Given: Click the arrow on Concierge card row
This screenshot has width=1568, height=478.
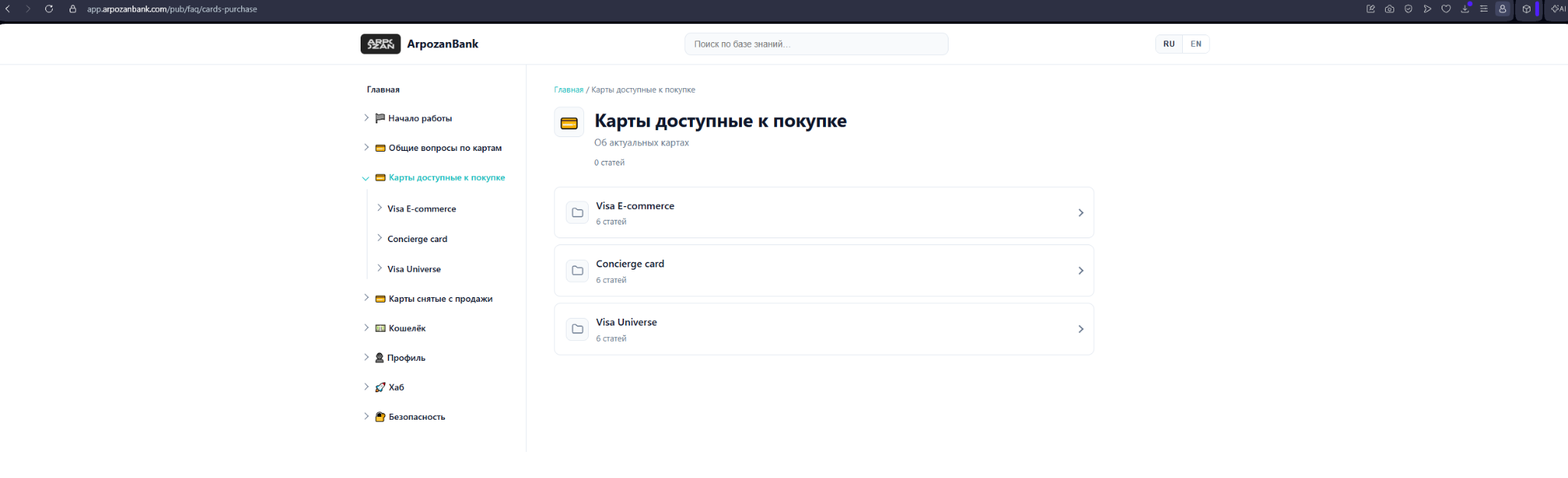Looking at the screenshot, I should coord(1081,270).
